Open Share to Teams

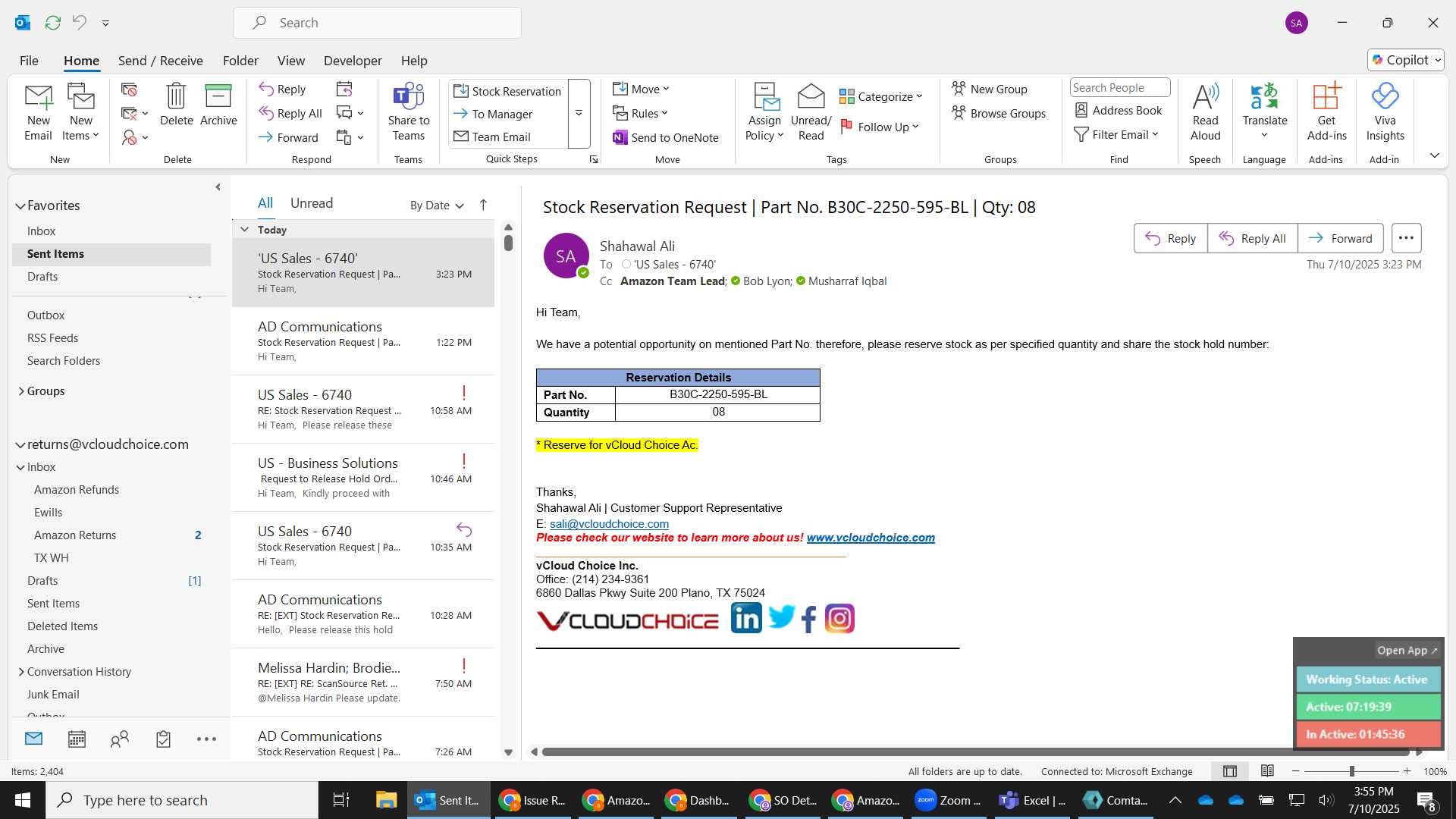(x=408, y=112)
